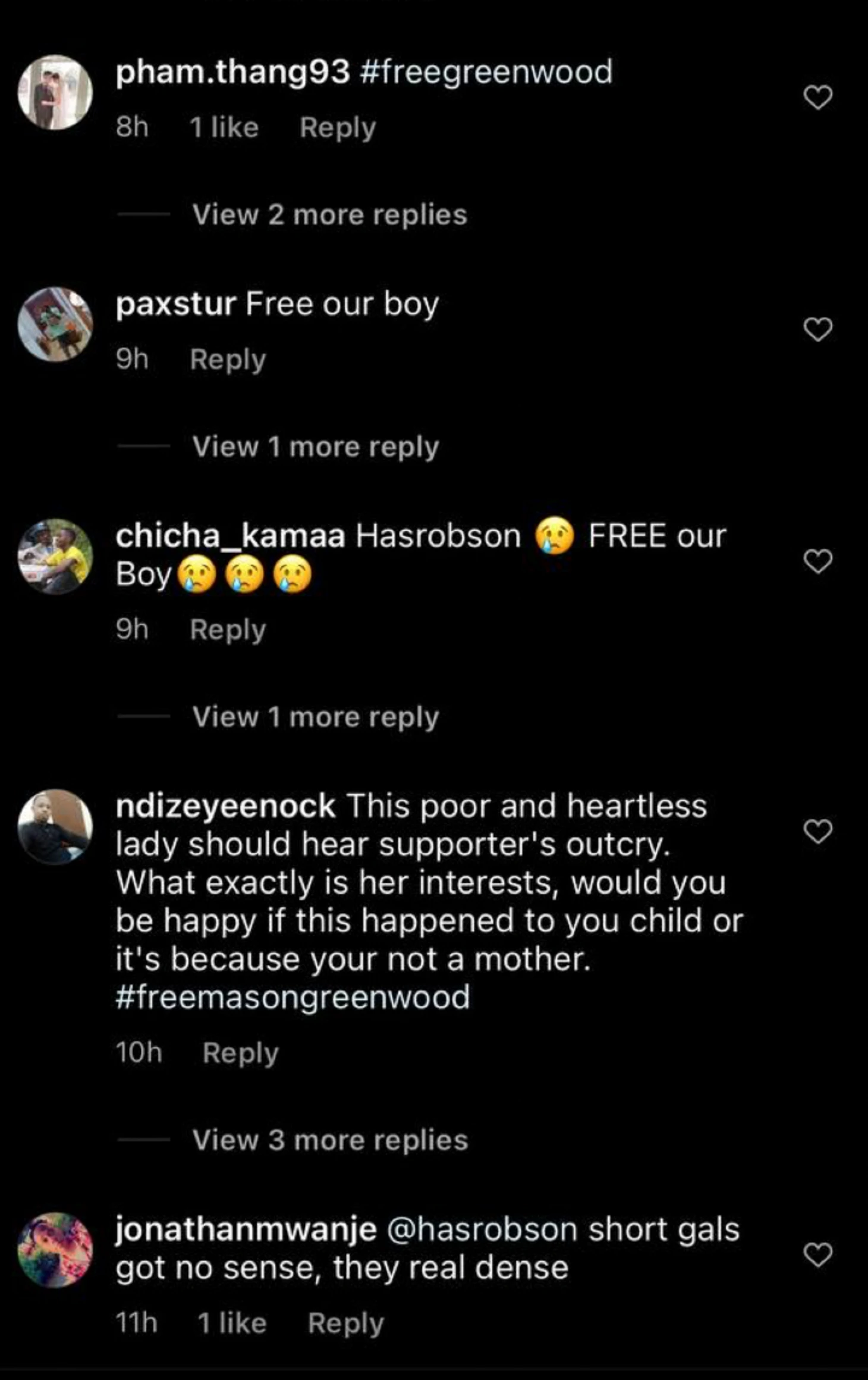Open the #freemasongreenwood hashtag link
The height and width of the screenshot is (1380, 868).
[x=293, y=997]
